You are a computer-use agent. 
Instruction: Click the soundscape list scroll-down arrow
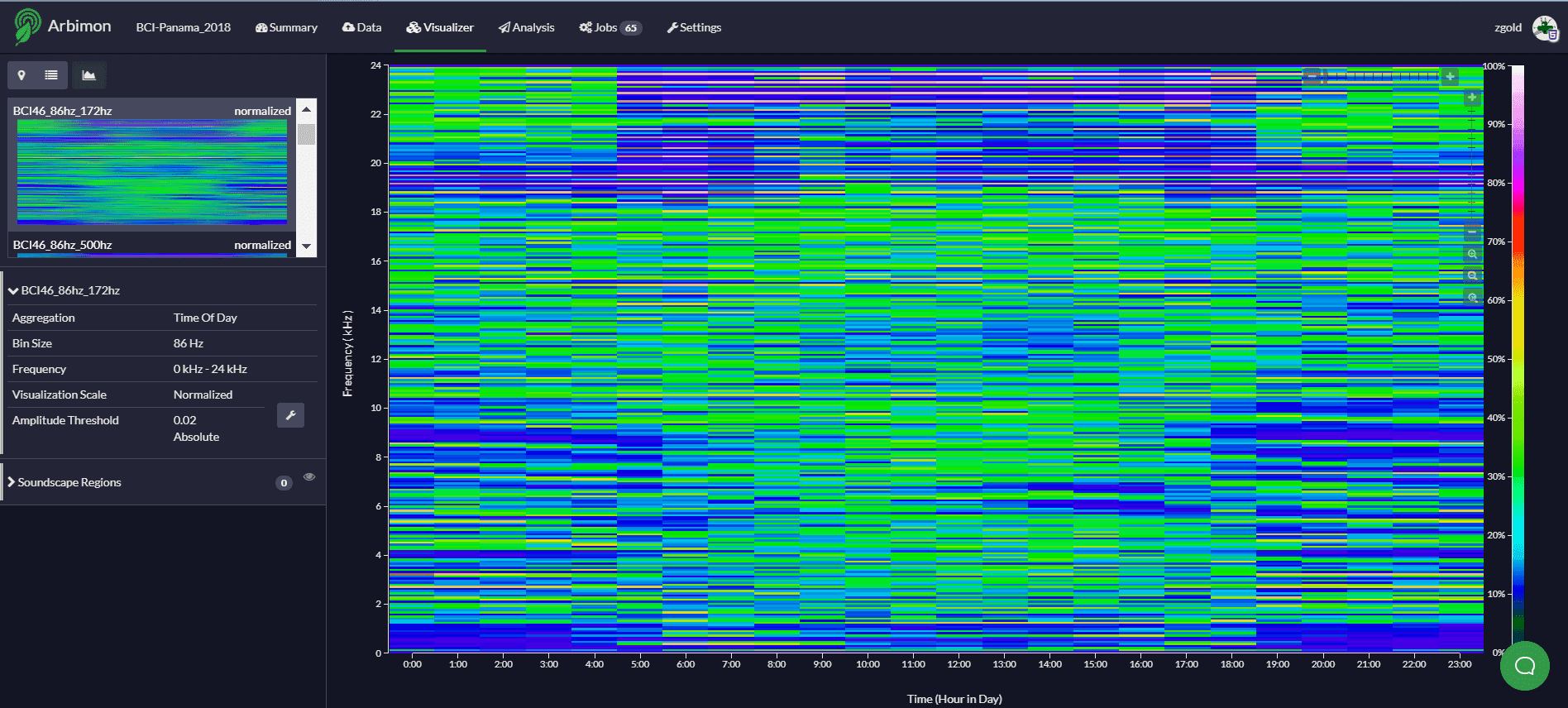[x=307, y=246]
